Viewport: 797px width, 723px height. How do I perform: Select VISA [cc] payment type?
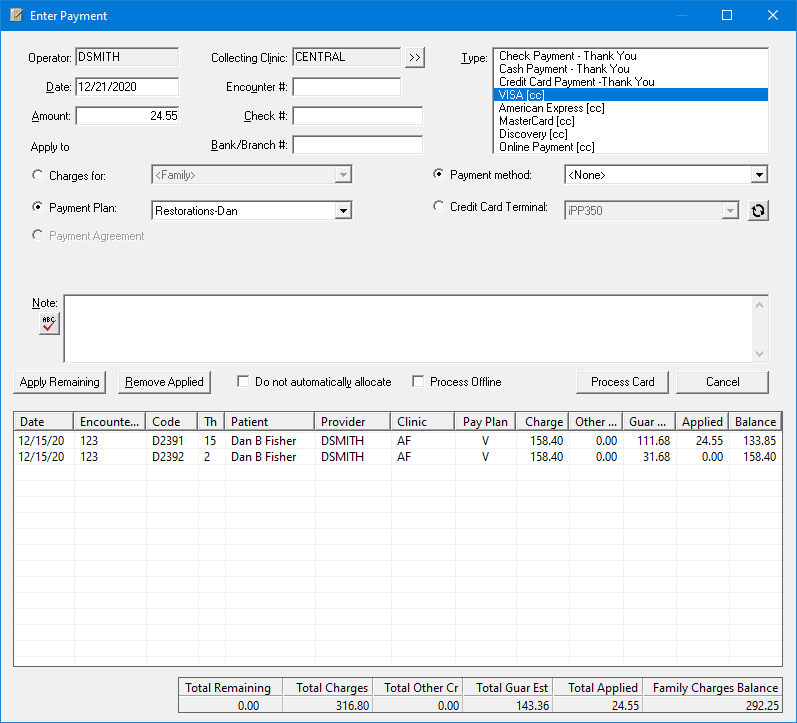630,95
